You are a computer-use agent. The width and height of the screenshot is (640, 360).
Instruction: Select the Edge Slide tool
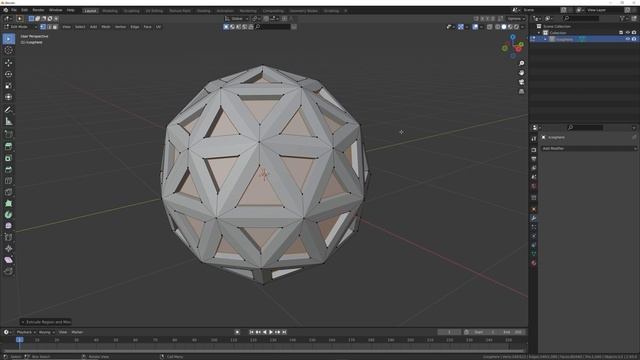pyautogui.click(x=9, y=237)
